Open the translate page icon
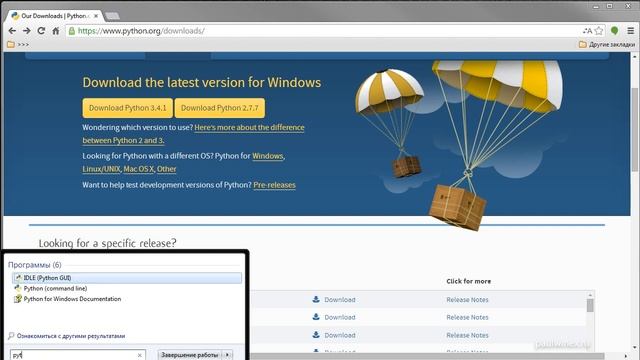Screen dimensions: 640x360 [587, 31]
